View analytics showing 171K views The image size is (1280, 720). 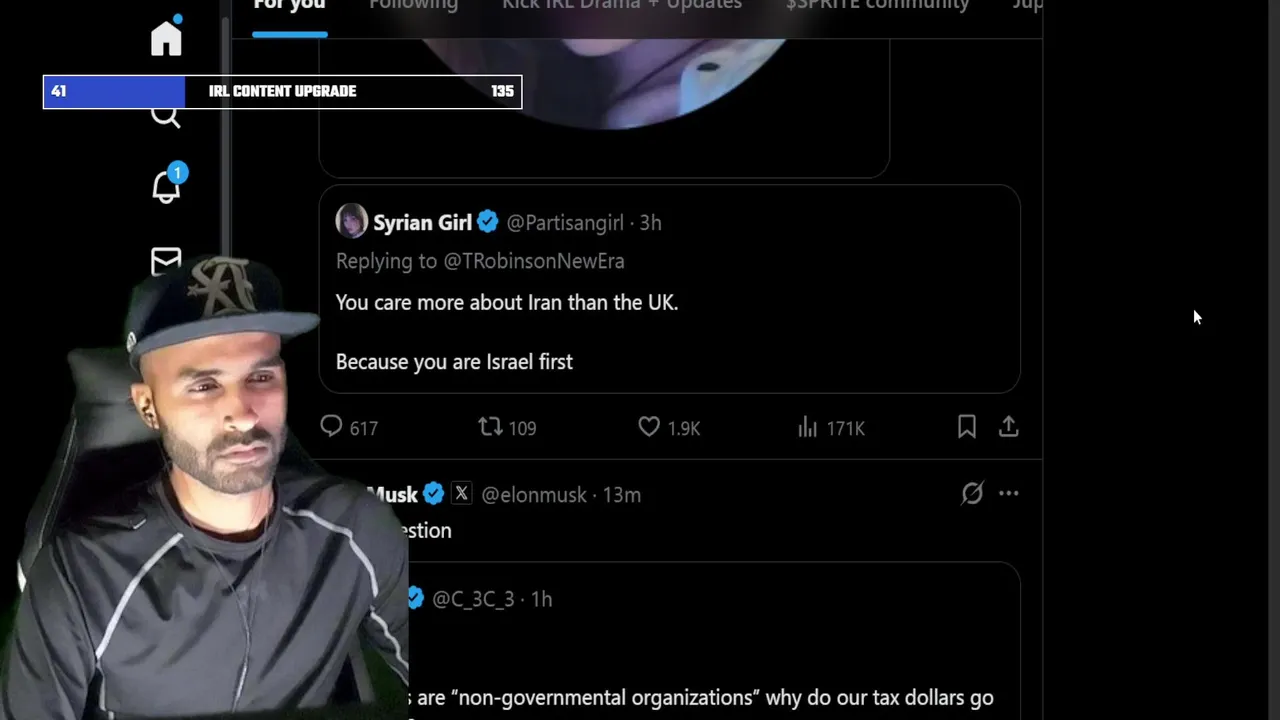(831, 427)
